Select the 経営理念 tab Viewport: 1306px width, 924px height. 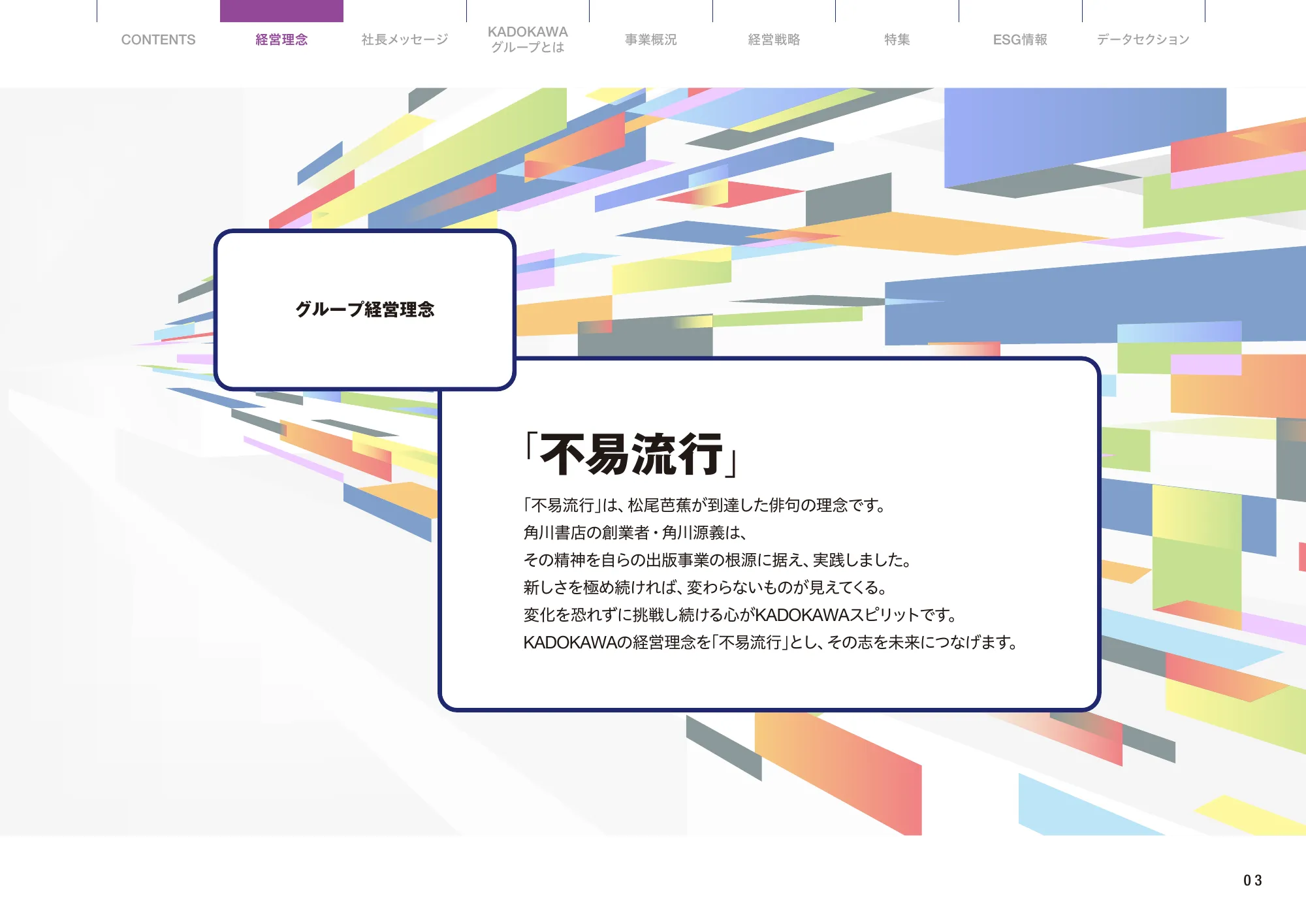pyautogui.click(x=281, y=40)
